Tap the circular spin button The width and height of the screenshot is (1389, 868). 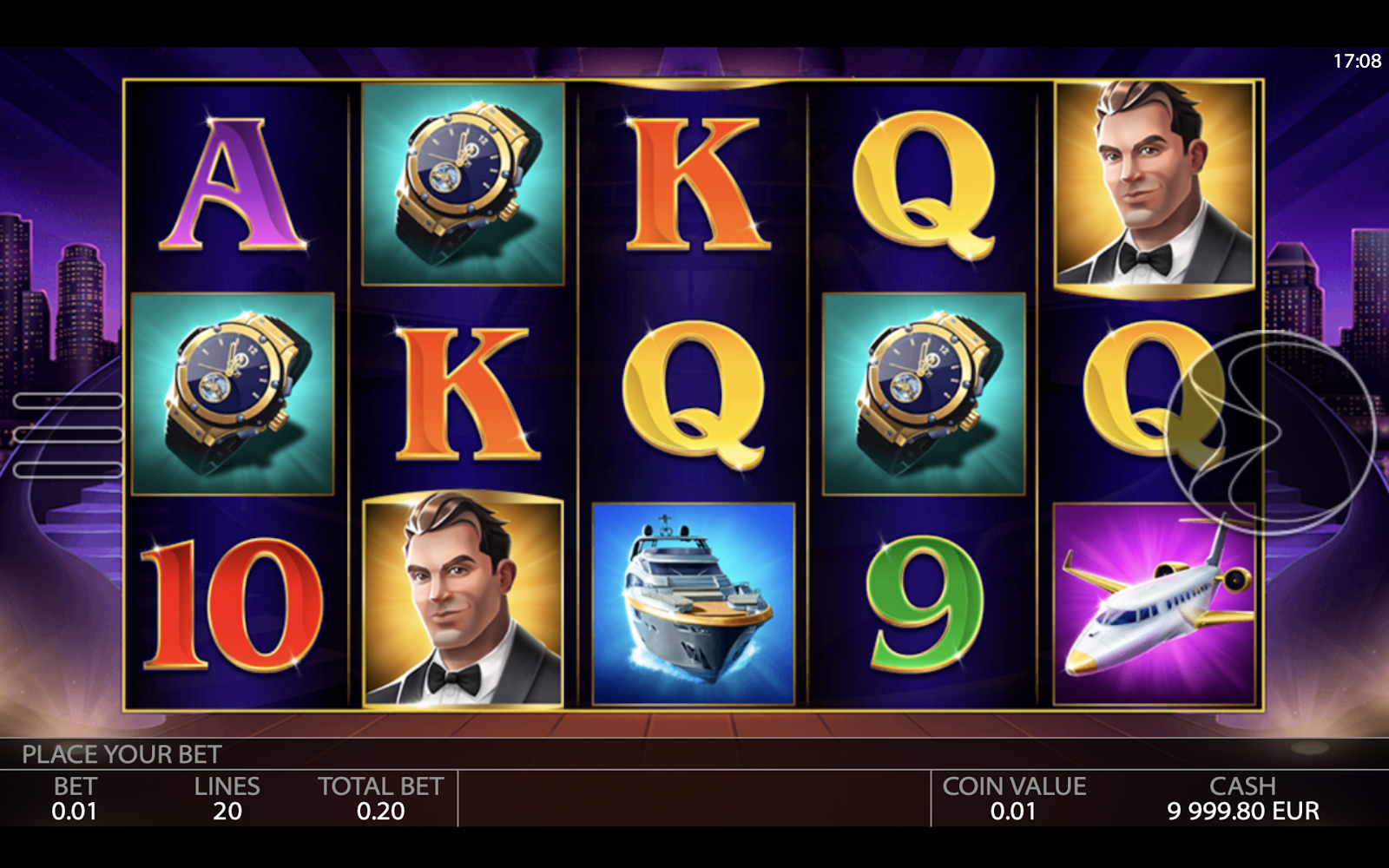1272,431
